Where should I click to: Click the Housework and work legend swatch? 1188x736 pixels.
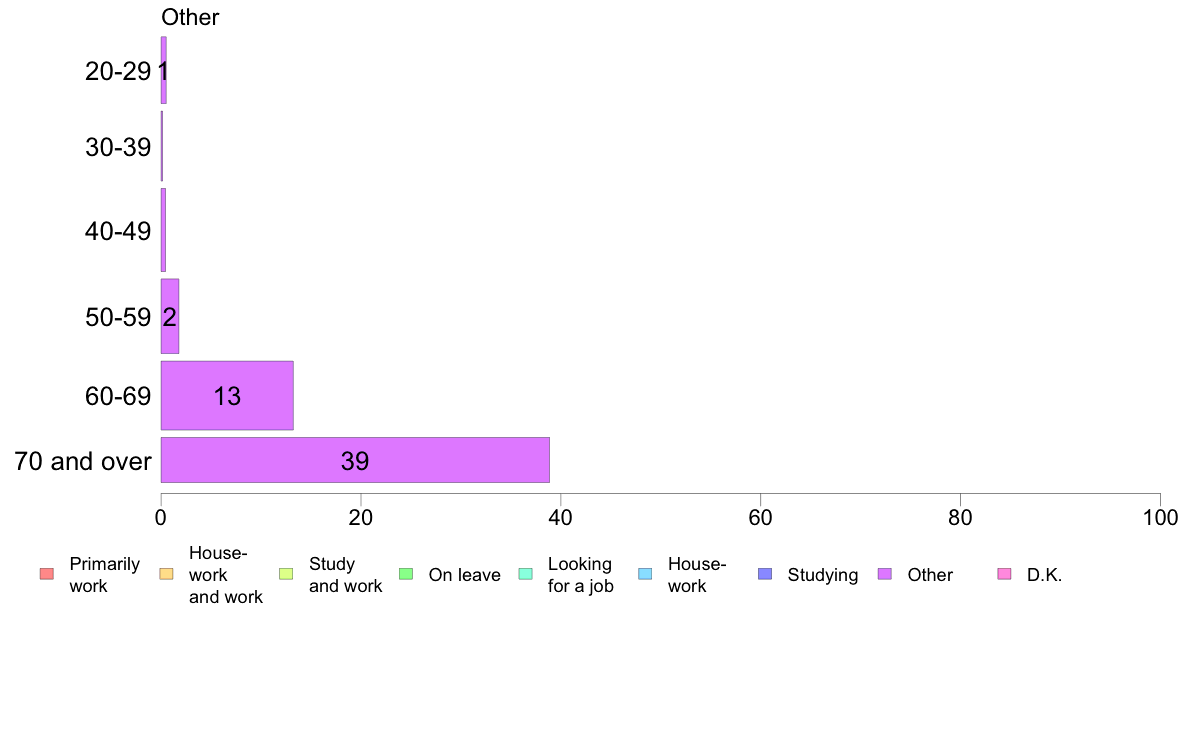point(167,575)
